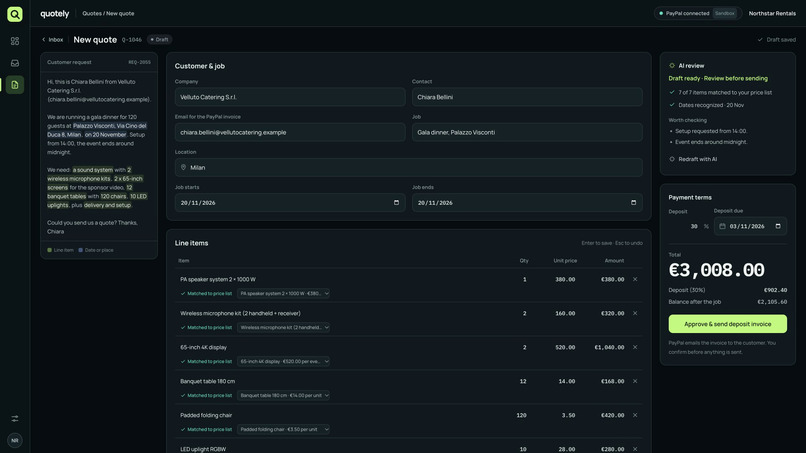The width and height of the screenshot is (806, 453).
Task: Edit the PayPal invoice email field
Action: 290,132
